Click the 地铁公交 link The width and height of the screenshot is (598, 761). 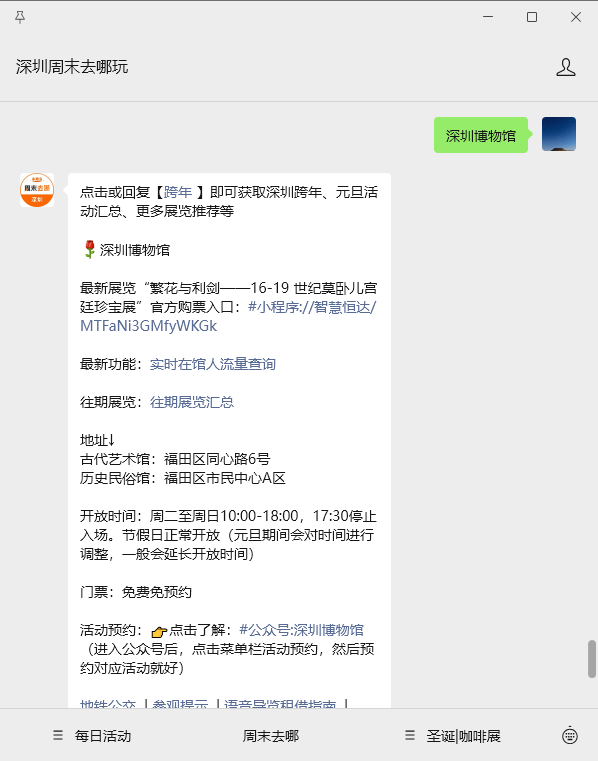pyautogui.click(x=108, y=703)
